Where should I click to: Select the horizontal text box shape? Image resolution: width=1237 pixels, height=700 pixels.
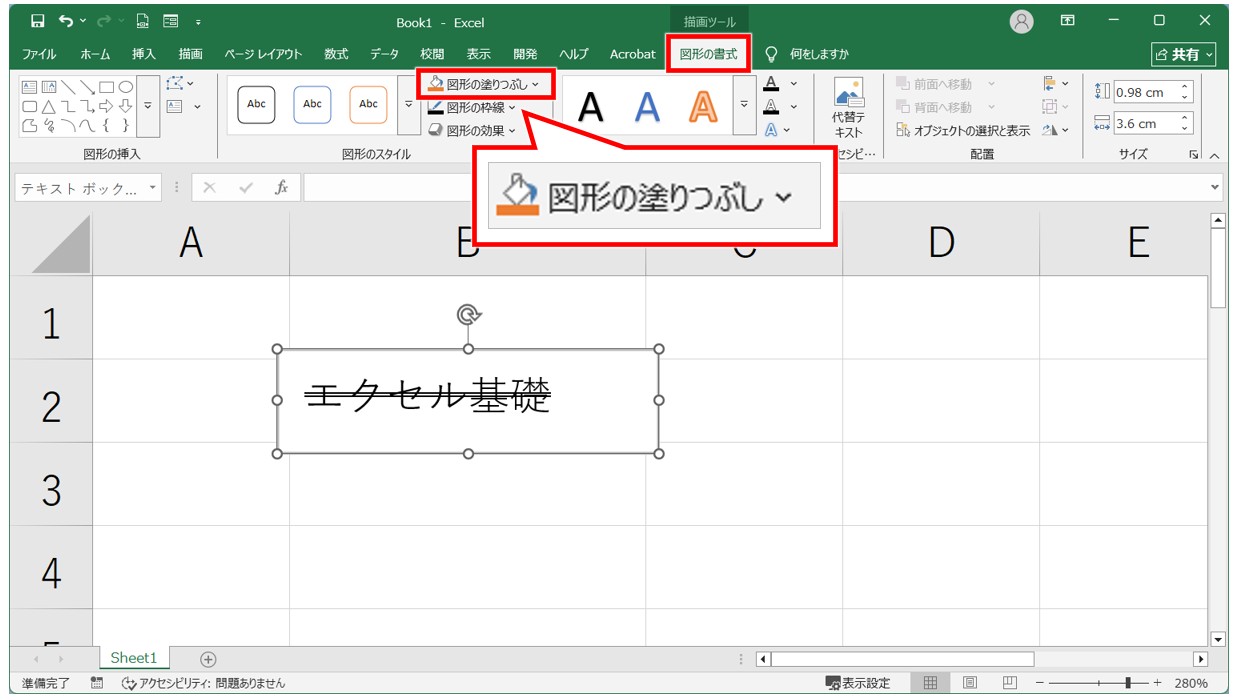tap(29, 87)
